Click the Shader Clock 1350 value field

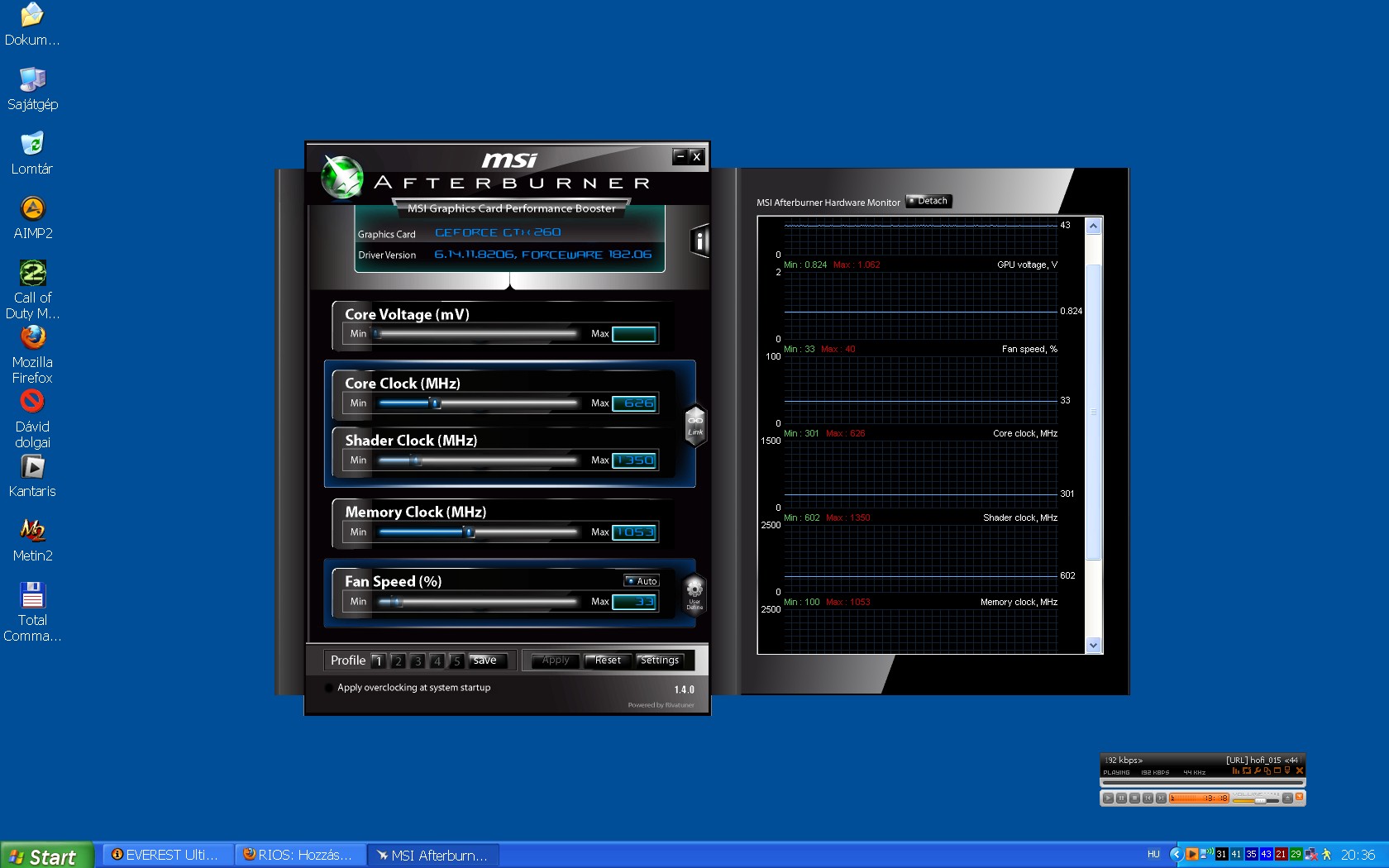(x=634, y=460)
